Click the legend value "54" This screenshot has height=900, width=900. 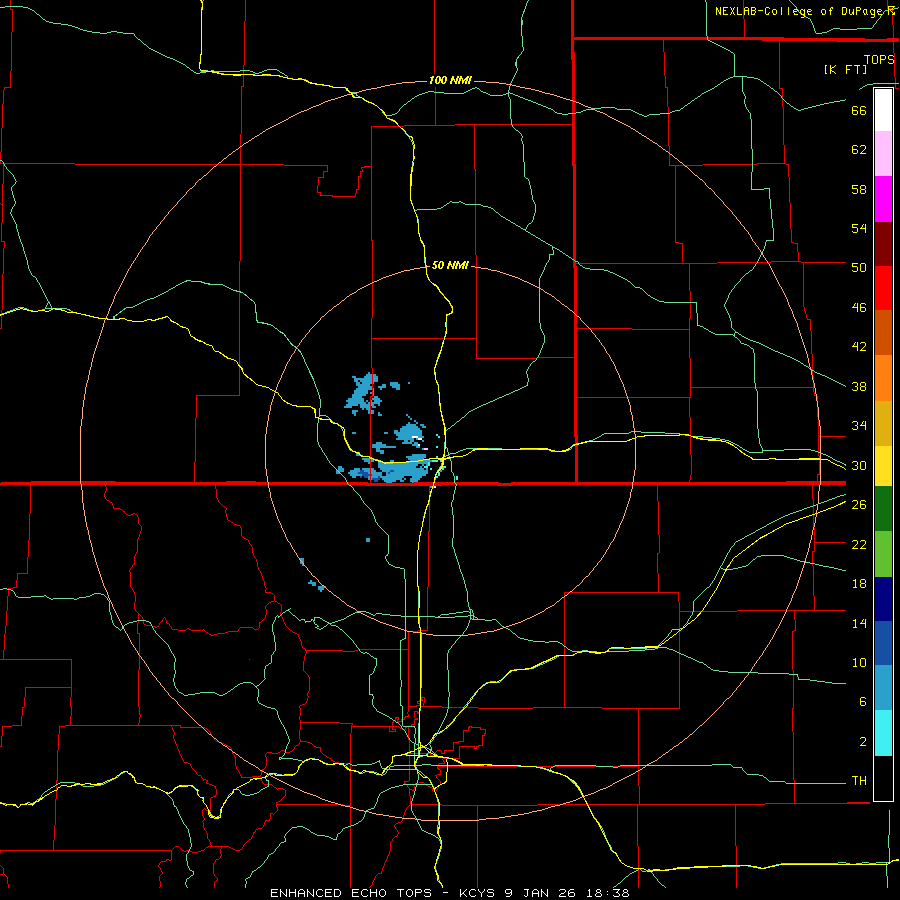click(859, 228)
